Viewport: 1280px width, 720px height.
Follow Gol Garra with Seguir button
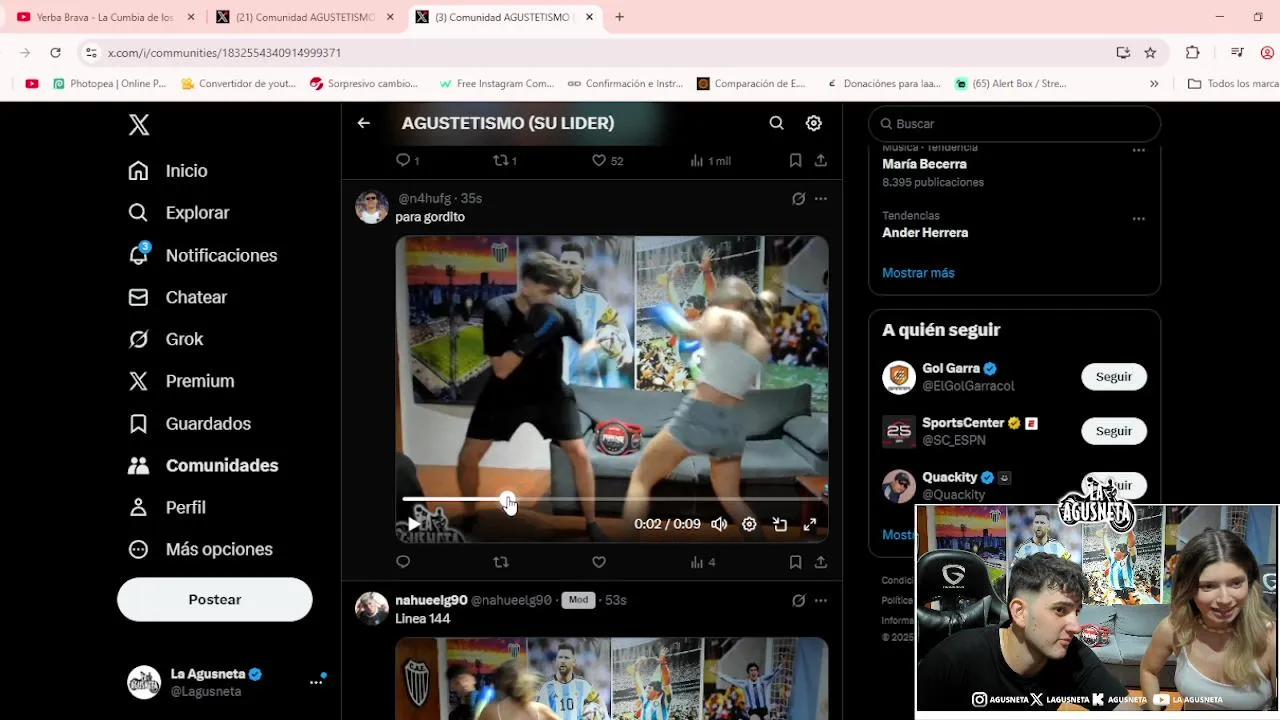pos(1113,377)
